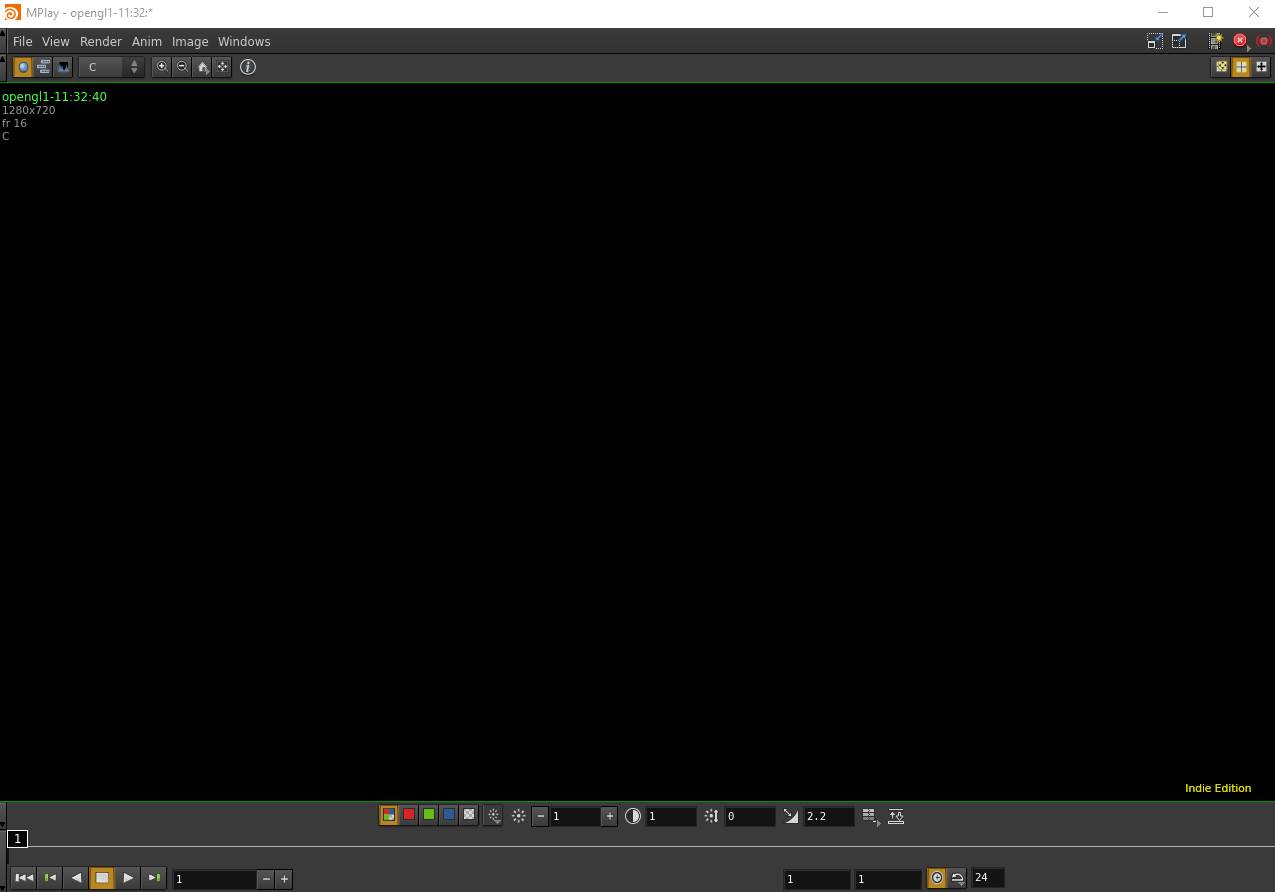
Task: Play the sequence in reverse
Action: [76, 878]
